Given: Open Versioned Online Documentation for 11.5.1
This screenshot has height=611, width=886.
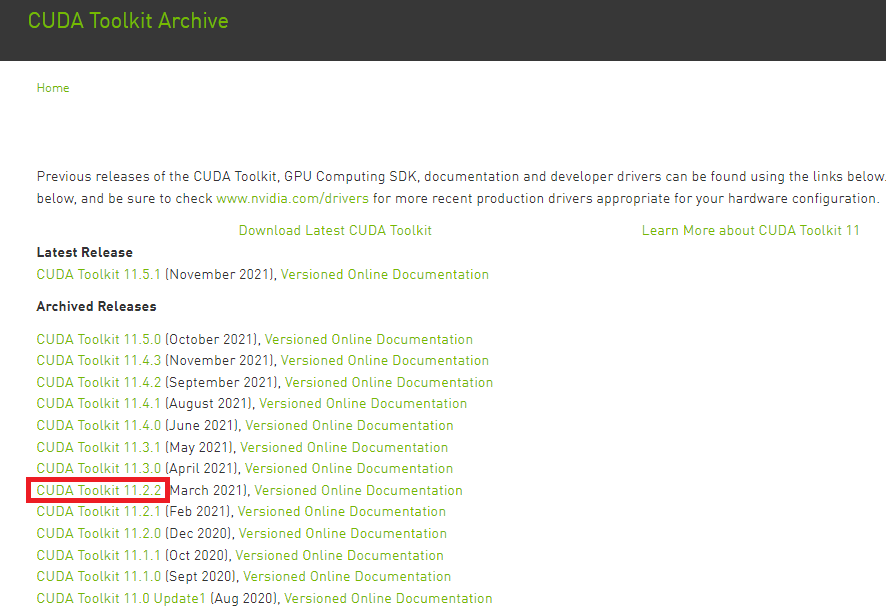Looking at the screenshot, I should click(385, 275).
